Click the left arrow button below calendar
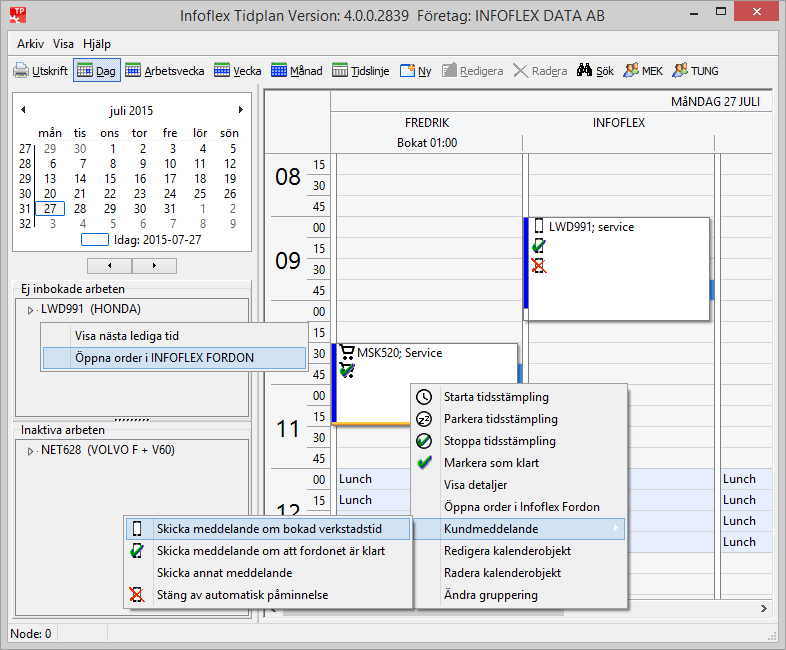Screen dimensions: 786x650 coord(110,266)
